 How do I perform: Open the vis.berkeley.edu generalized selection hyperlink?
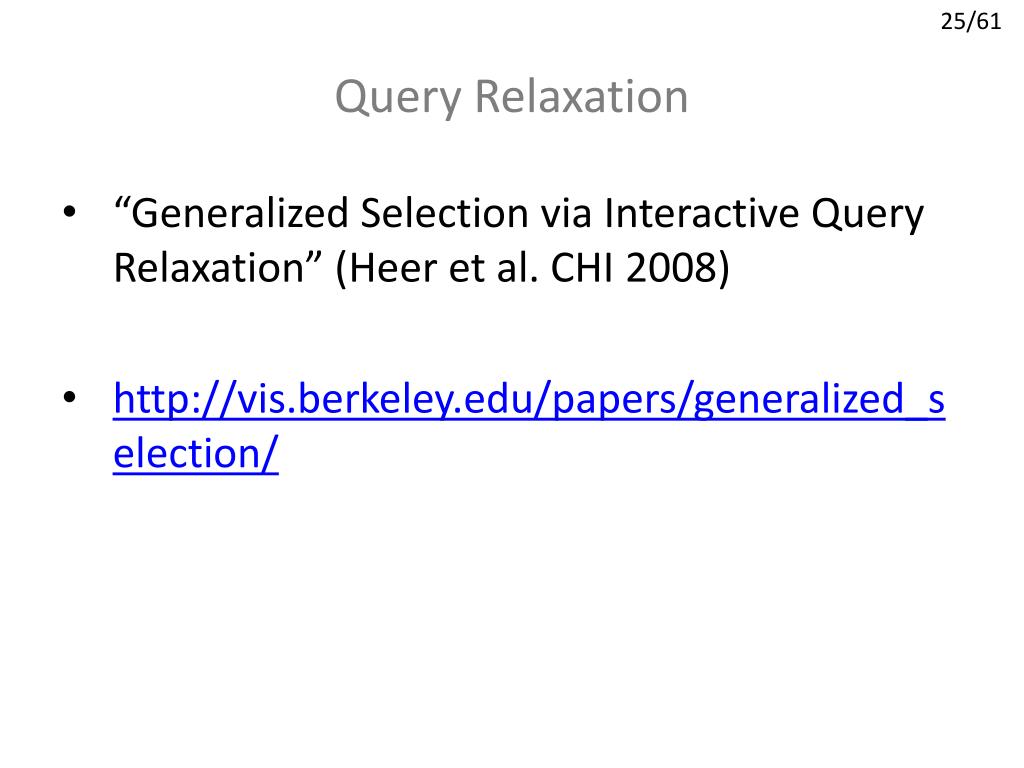[x=529, y=400]
